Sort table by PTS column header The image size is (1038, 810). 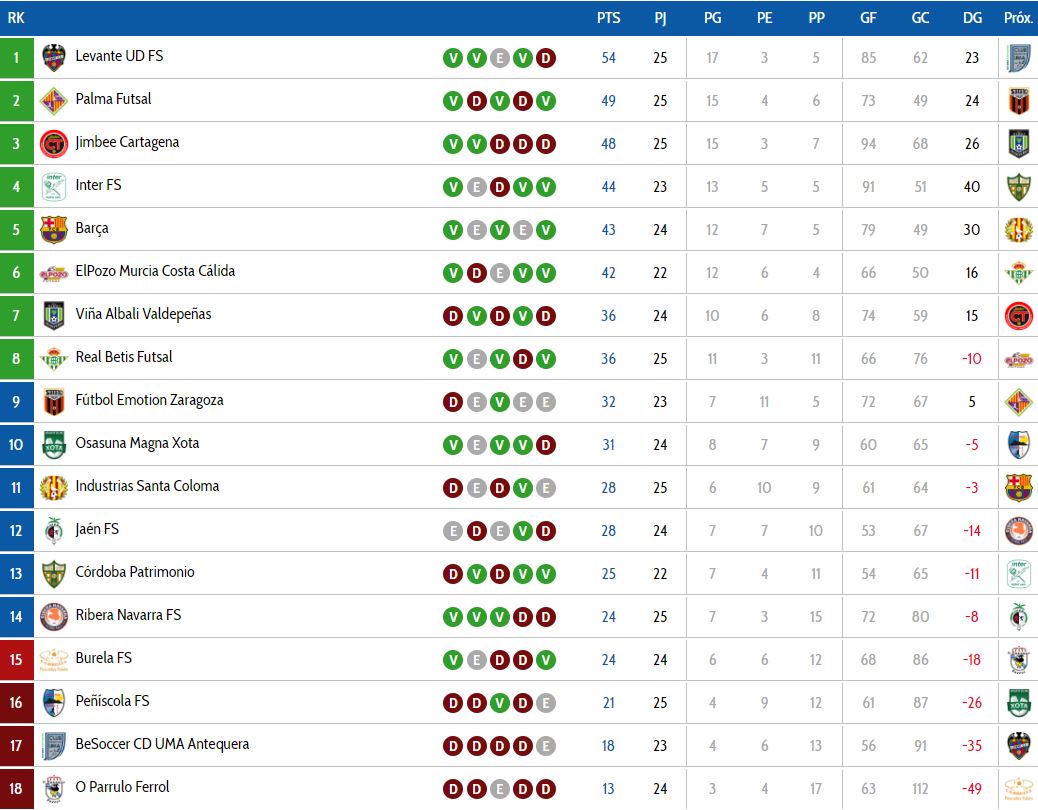608,18
